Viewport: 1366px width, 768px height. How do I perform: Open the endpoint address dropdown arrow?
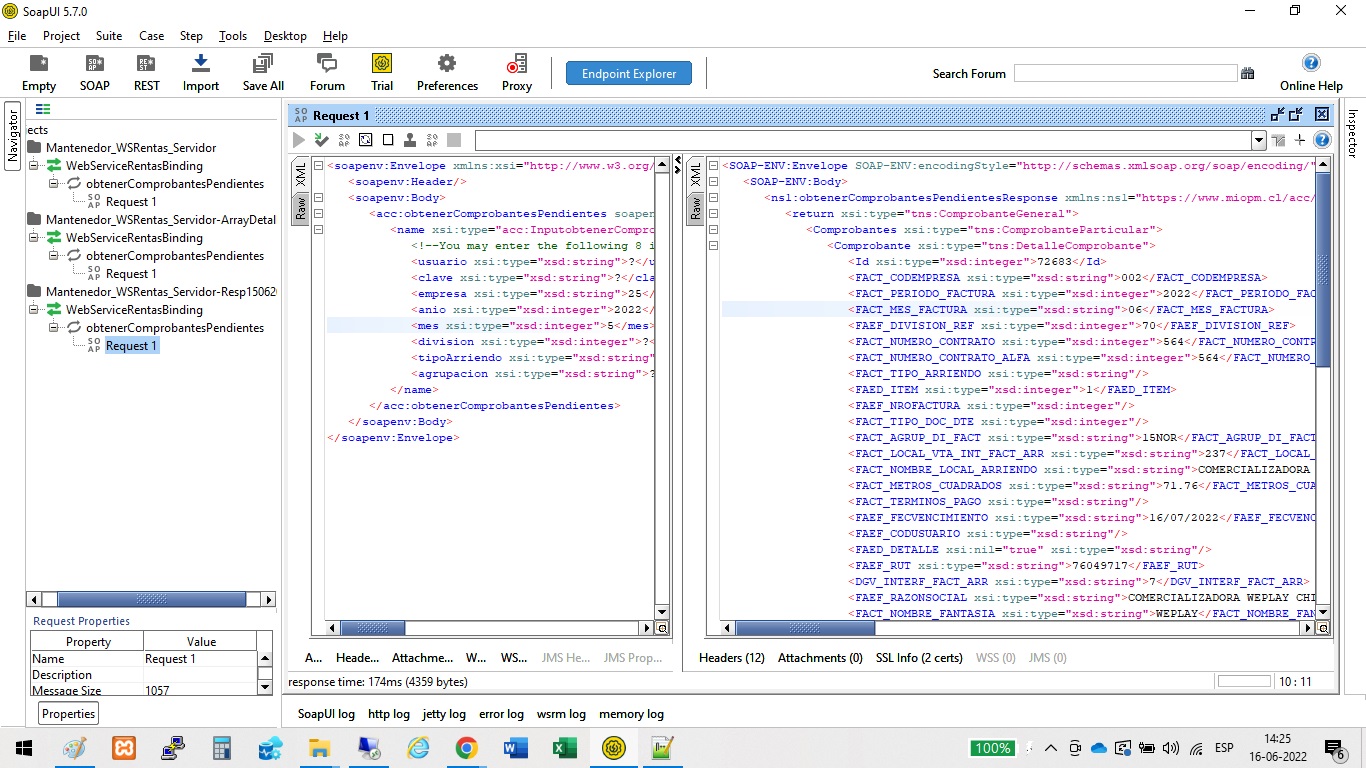coord(1259,140)
